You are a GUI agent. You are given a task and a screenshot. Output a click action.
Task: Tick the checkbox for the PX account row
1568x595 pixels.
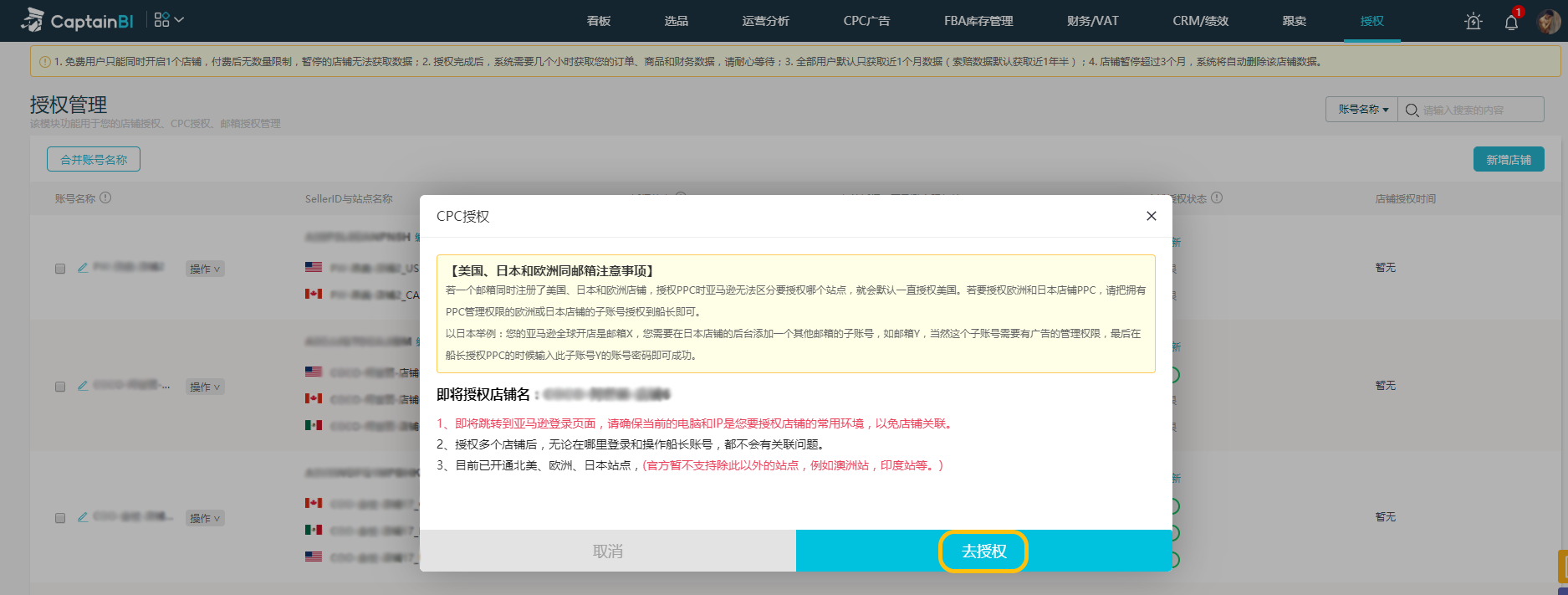point(60,269)
